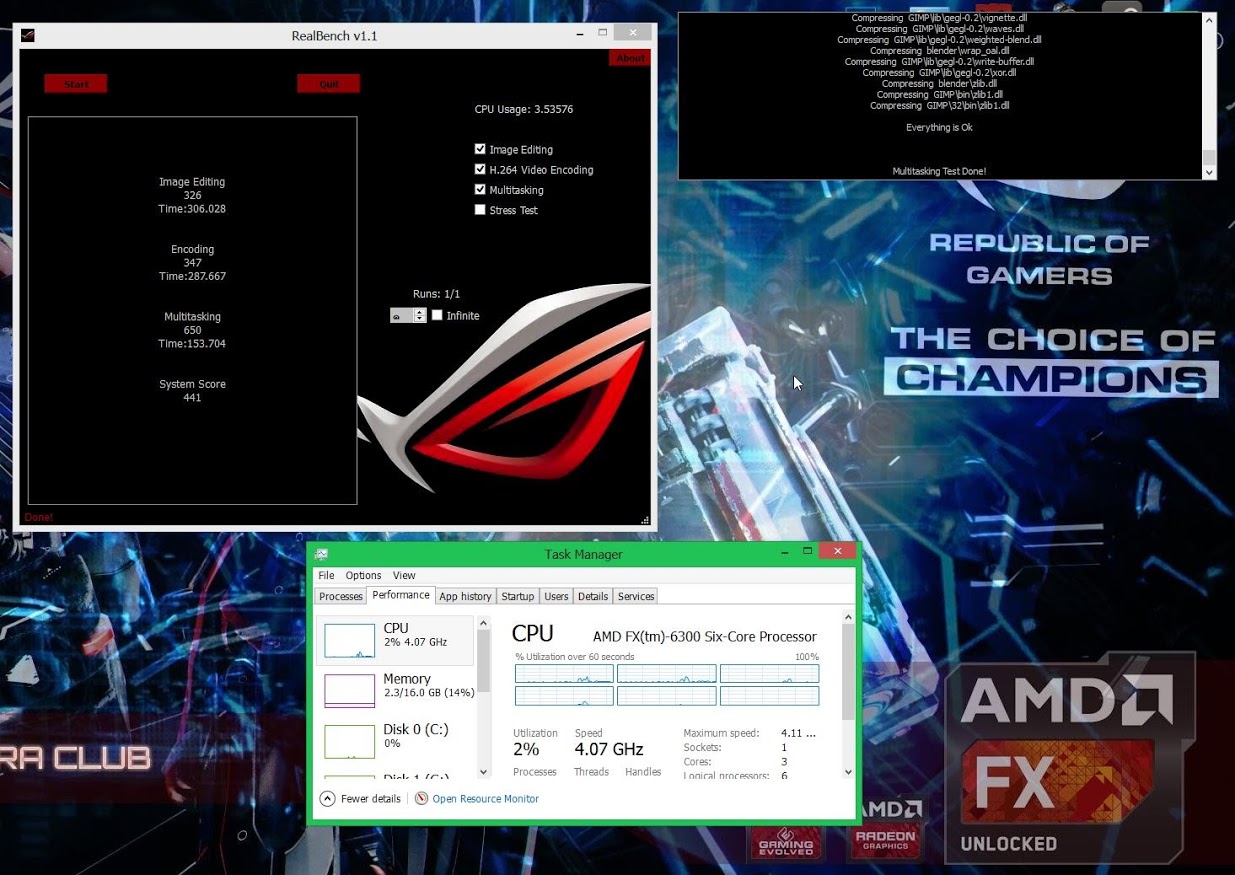Click the CPU details pane scroll-up arrow
1235x875 pixels.
(x=849, y=618)
